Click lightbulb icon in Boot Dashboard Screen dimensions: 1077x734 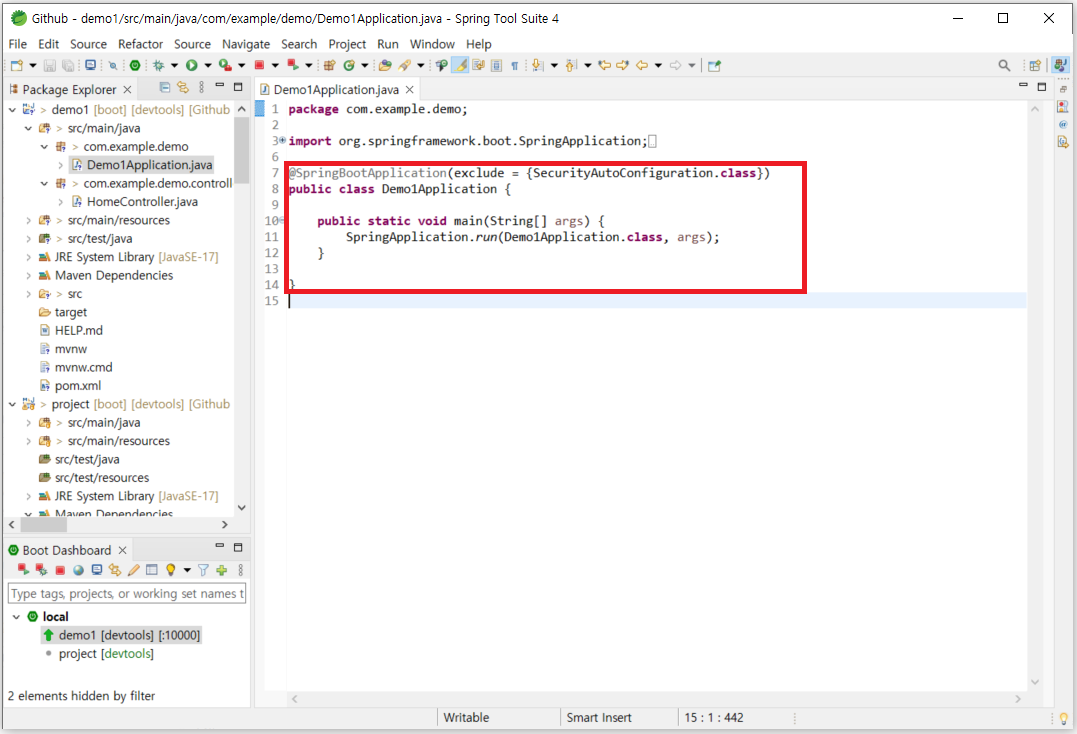170,570
